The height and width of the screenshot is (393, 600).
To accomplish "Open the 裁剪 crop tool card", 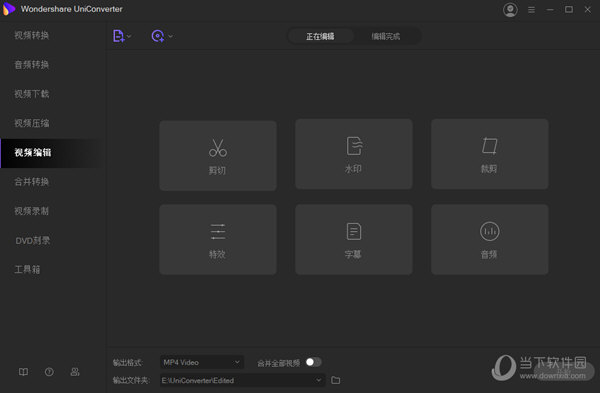I will pos(489,154).
